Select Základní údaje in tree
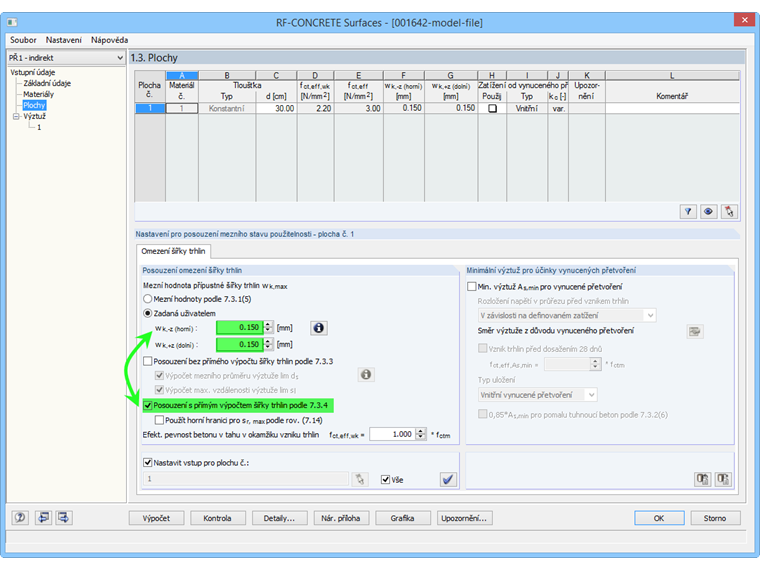The height and width of the screenshot is (570, 760). pyautogui.click(x=47, y=83)
